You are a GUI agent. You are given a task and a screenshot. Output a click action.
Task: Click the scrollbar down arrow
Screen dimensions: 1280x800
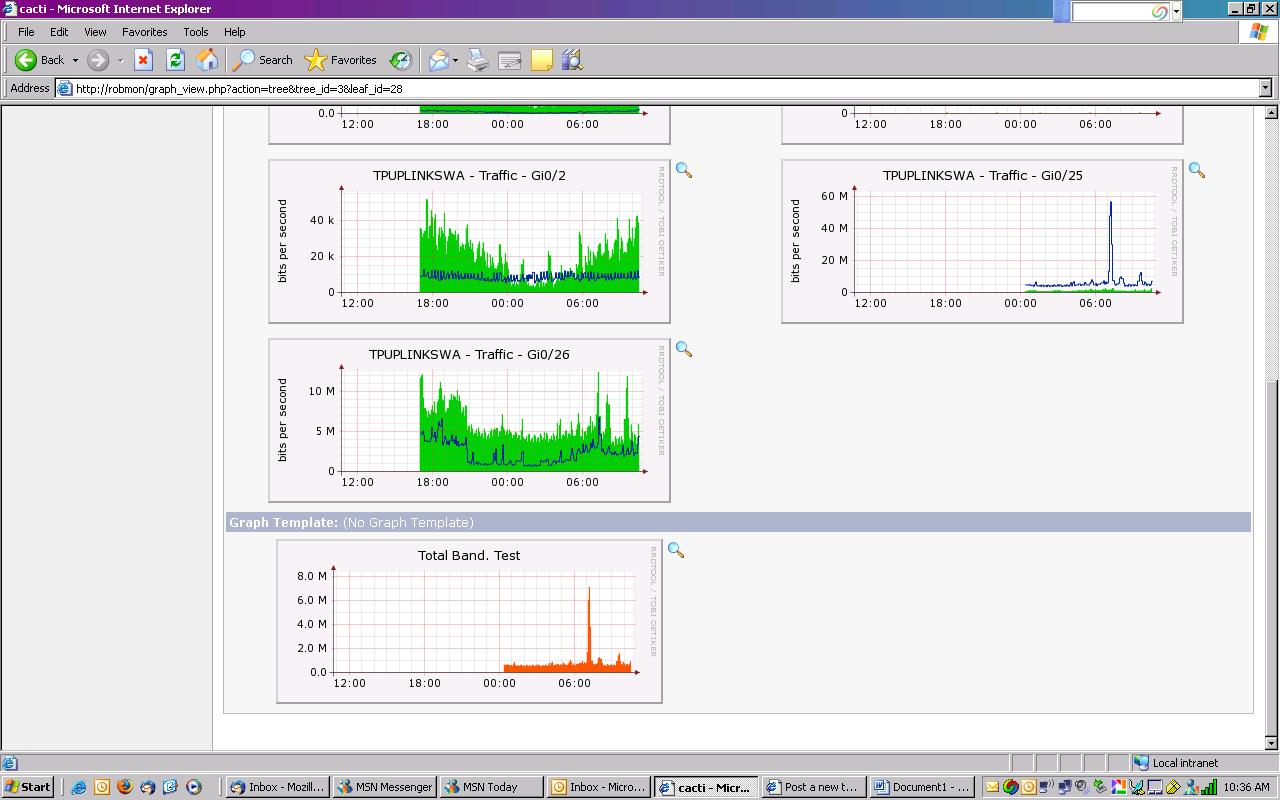(x=1272, y=743)
